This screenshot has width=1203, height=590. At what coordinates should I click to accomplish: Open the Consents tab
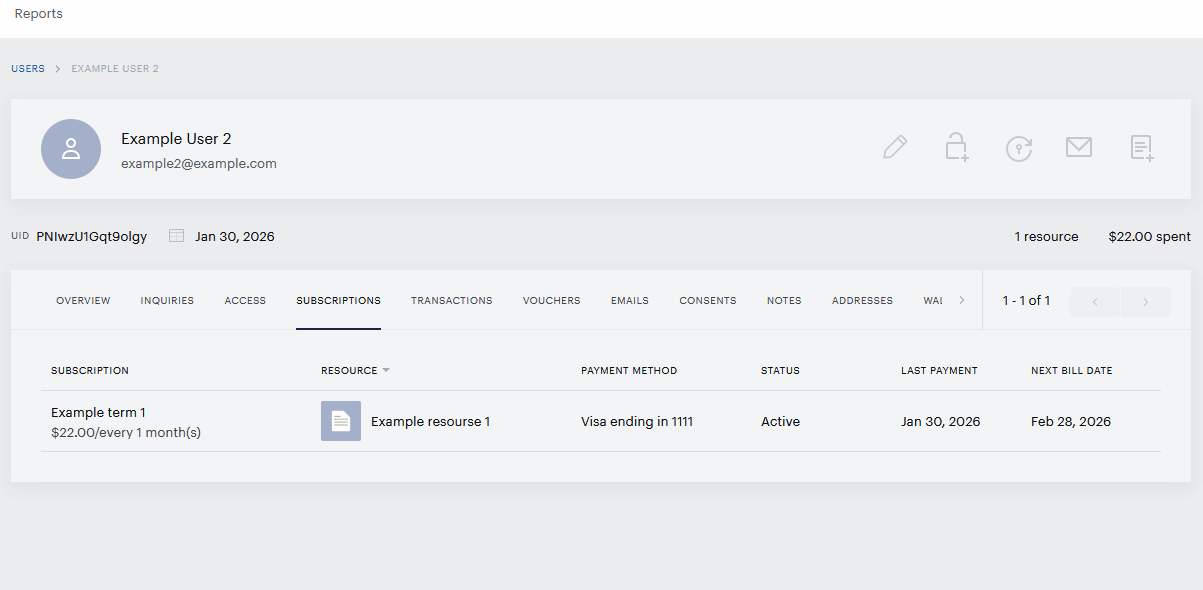coord(708,300)
